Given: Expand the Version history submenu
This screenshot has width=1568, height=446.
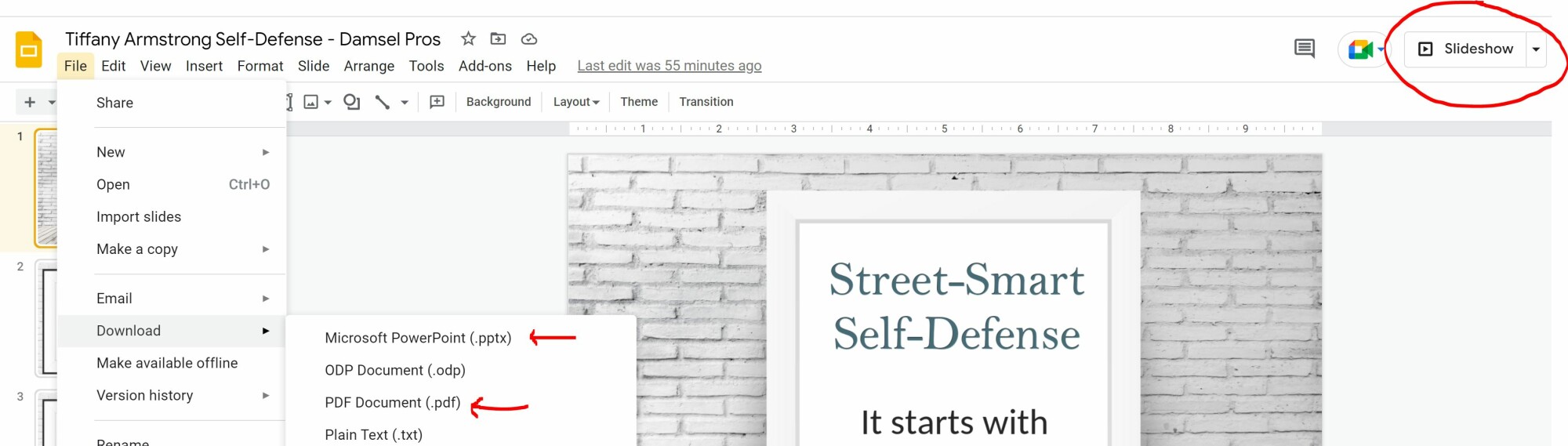Looking at the screenshot, I should pyautogui.click(x=171, y=396).
